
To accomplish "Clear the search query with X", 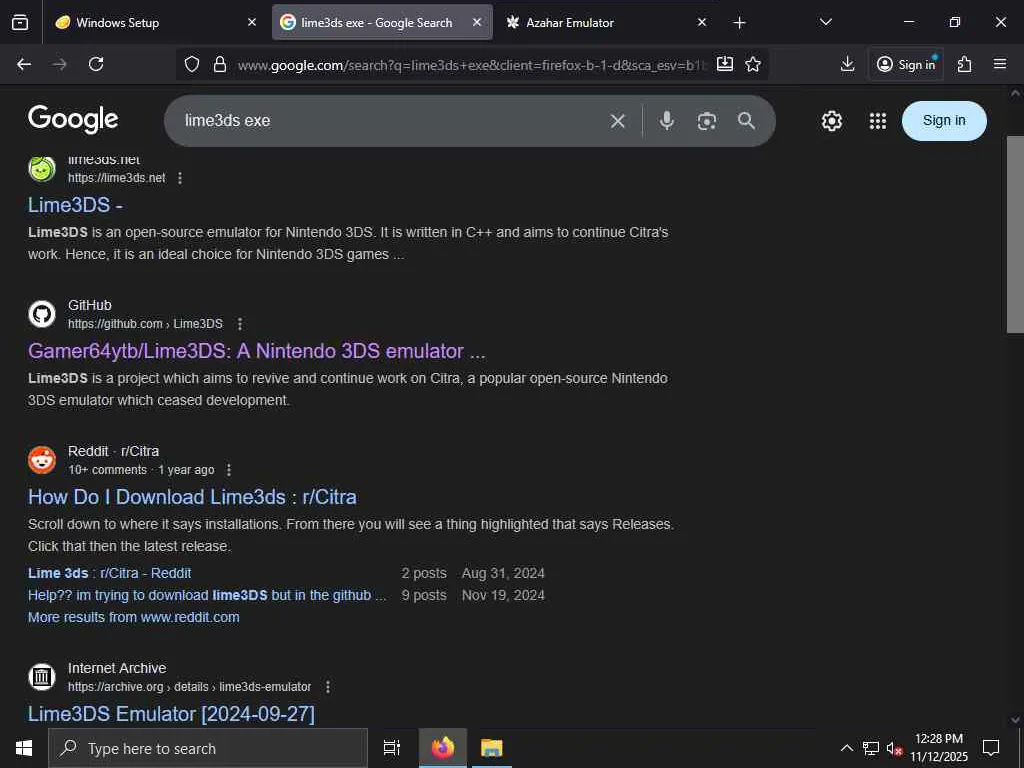I will [618, 121].
